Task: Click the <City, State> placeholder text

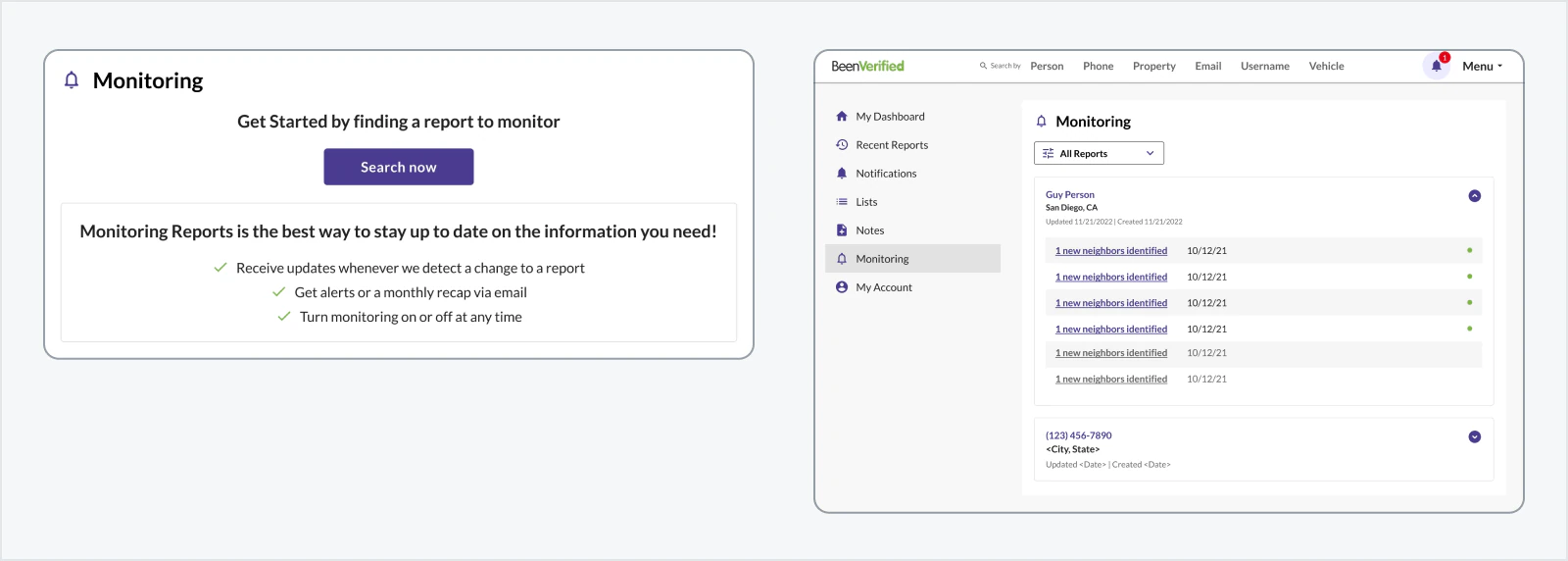Action: tap(1072, 449)
